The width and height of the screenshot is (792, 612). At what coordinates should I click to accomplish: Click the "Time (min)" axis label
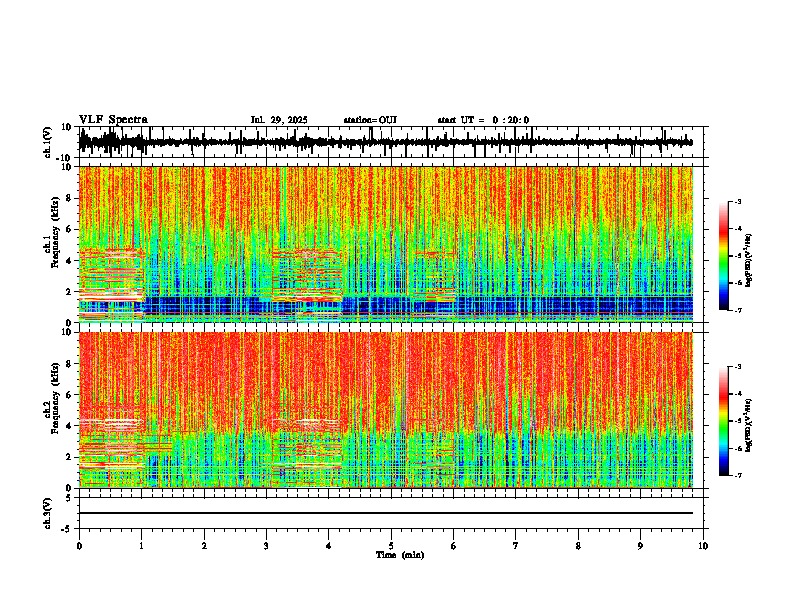tap(400, 555)
